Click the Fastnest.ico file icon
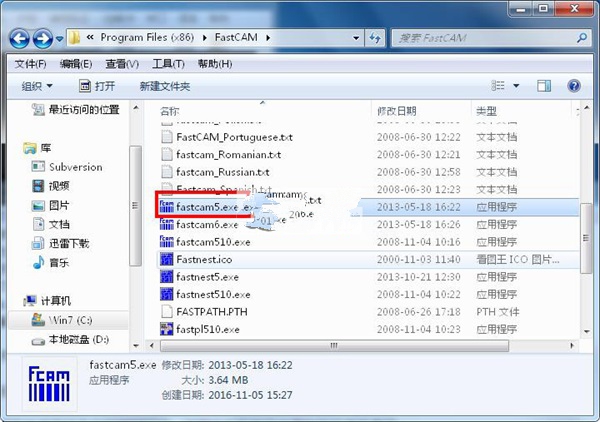Image resolution: width=600 pixels, height=422 pixels. click(x=166, y=259)
